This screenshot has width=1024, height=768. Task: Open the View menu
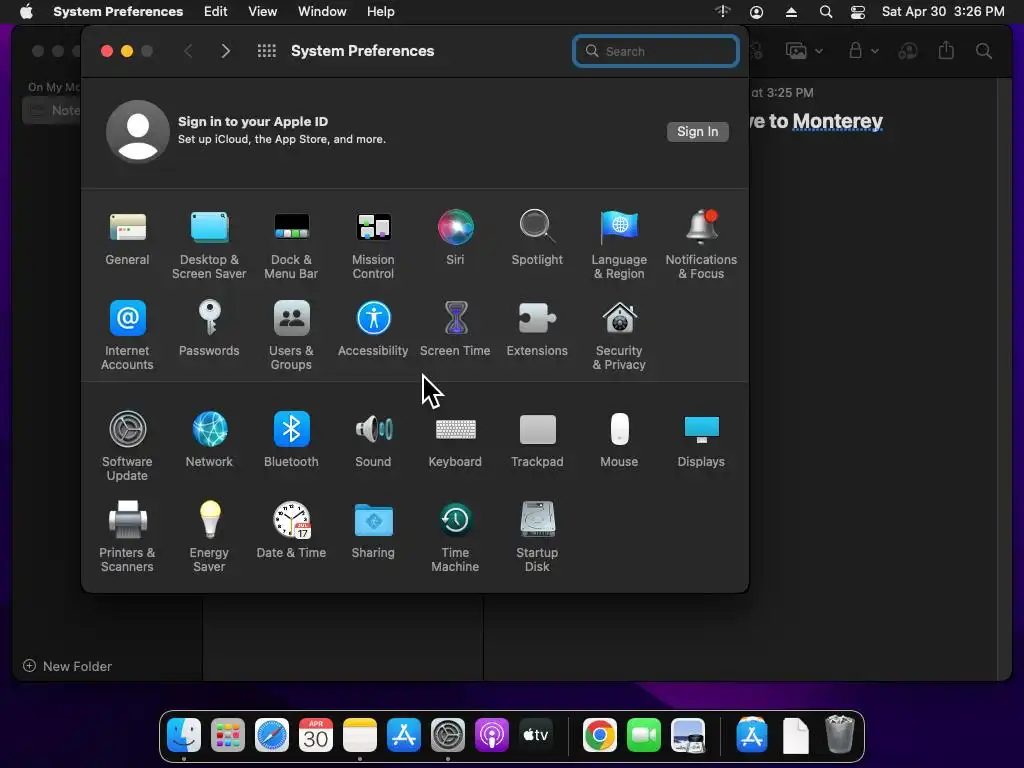[263, 12]
